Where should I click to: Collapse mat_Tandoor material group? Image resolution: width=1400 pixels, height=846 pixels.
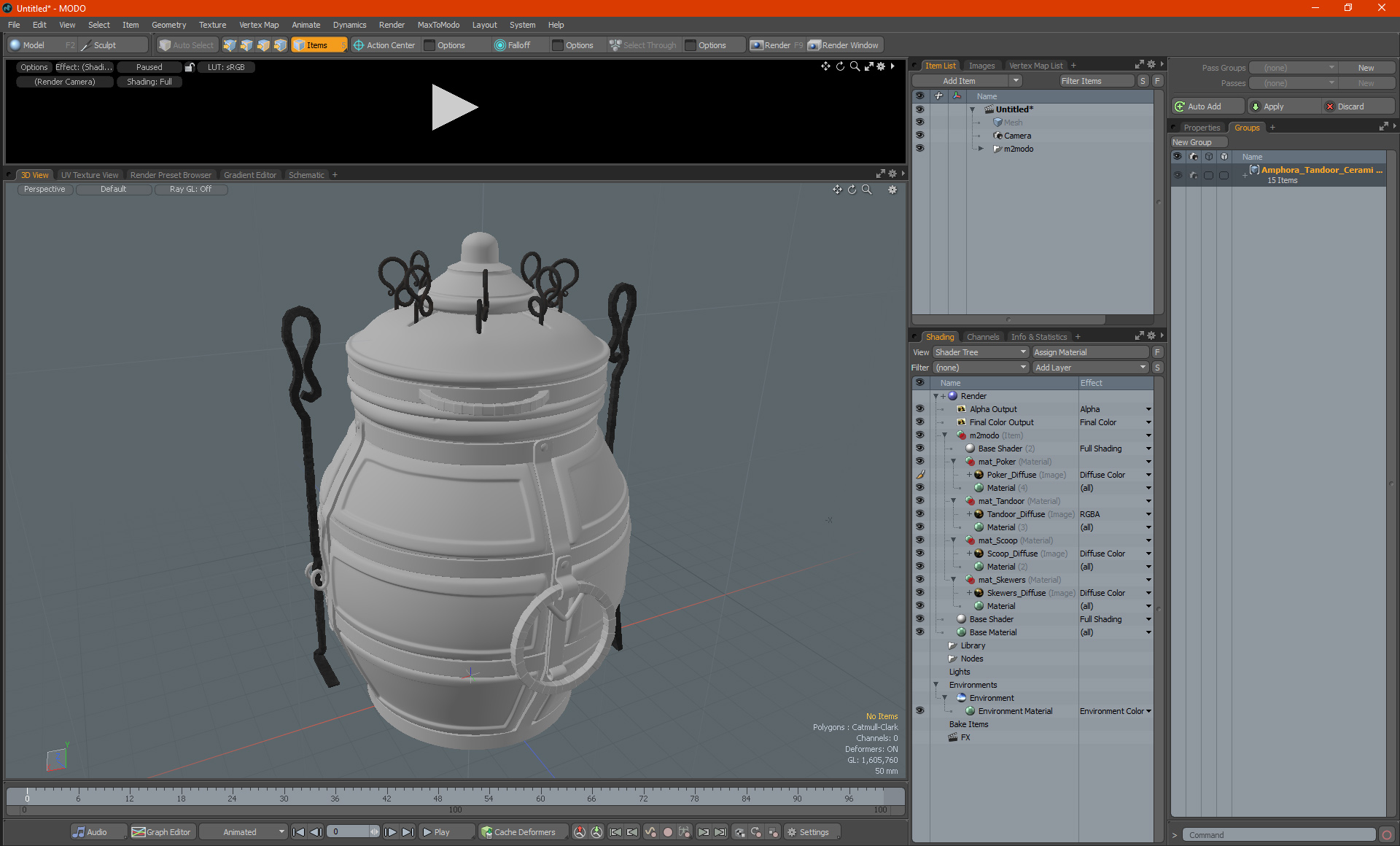point(953,501)
